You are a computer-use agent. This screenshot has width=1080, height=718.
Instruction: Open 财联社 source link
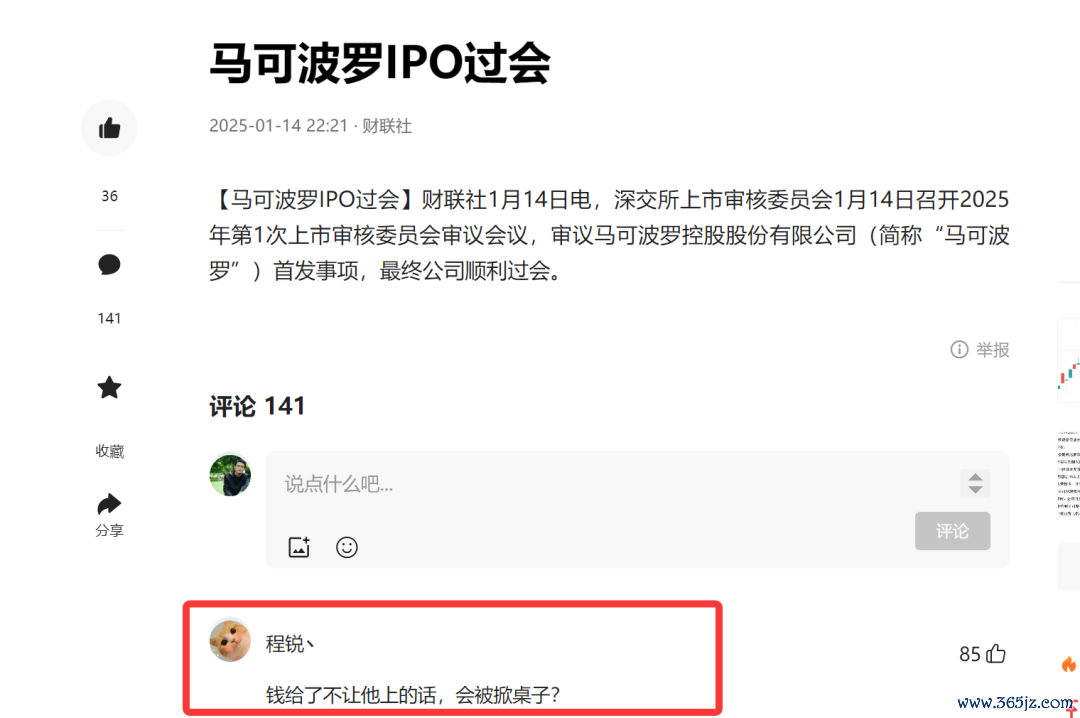click(387, 126)
